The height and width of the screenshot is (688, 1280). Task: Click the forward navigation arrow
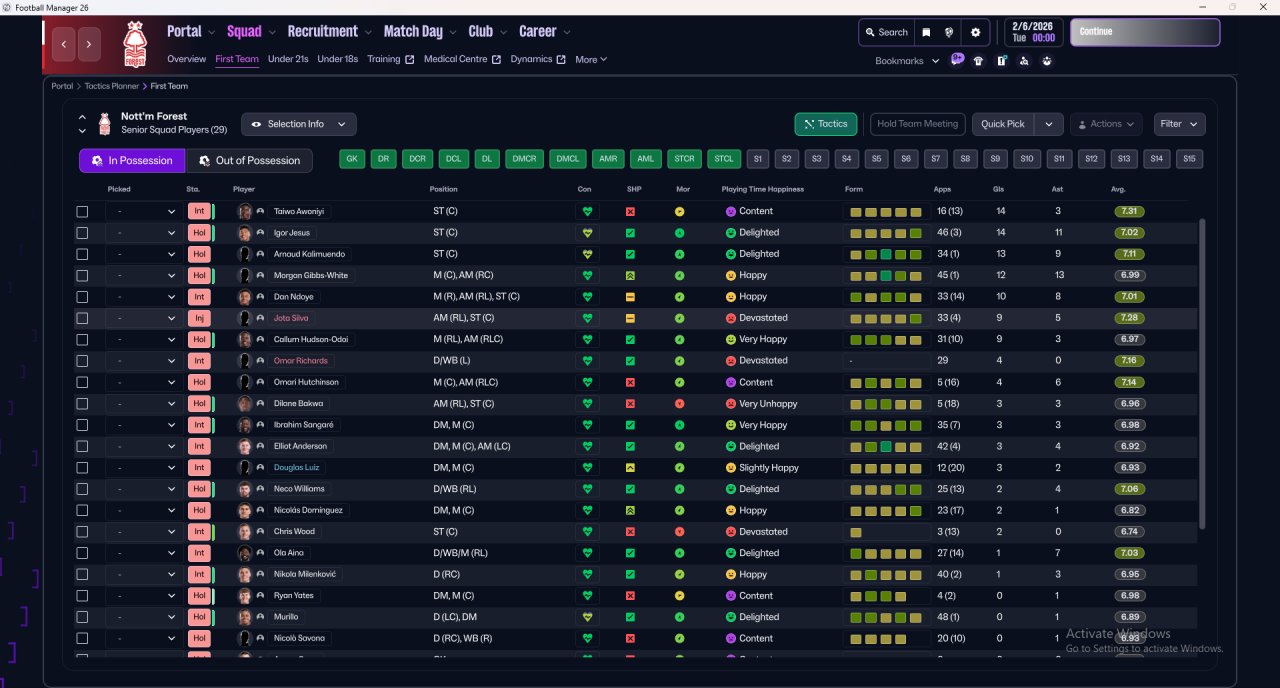(89, 44)
